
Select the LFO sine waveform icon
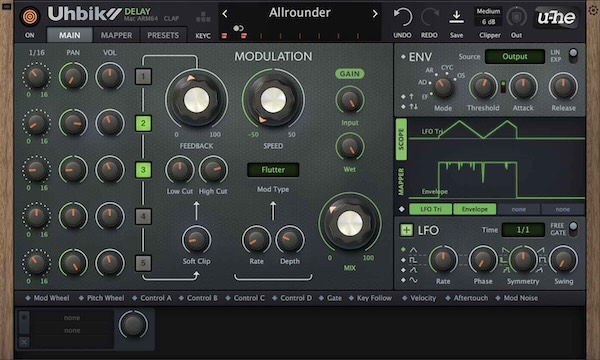coord(413,280)
